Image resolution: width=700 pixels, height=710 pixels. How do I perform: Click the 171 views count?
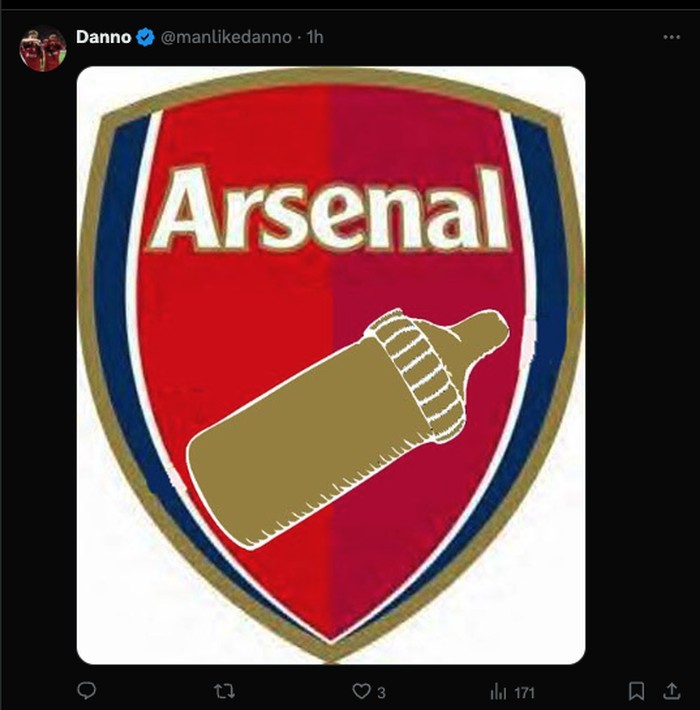[524, 692]
